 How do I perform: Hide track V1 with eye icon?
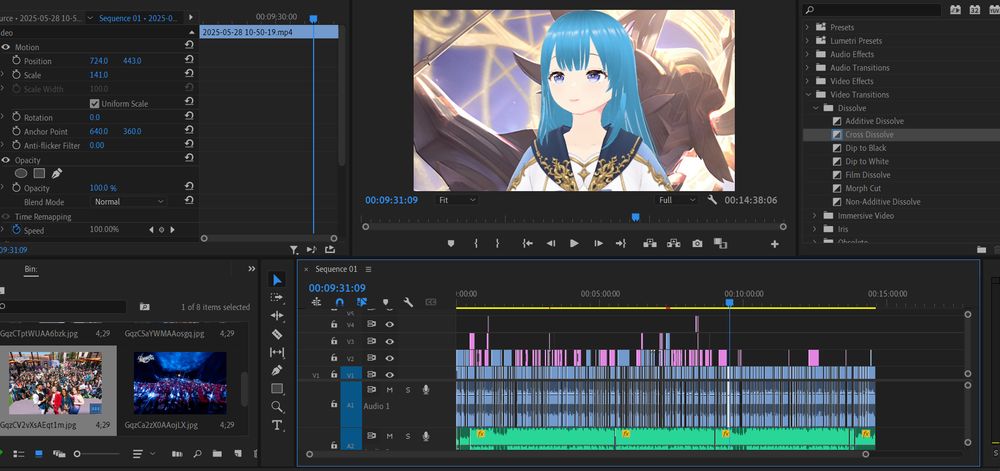click(x=390, y=375)
